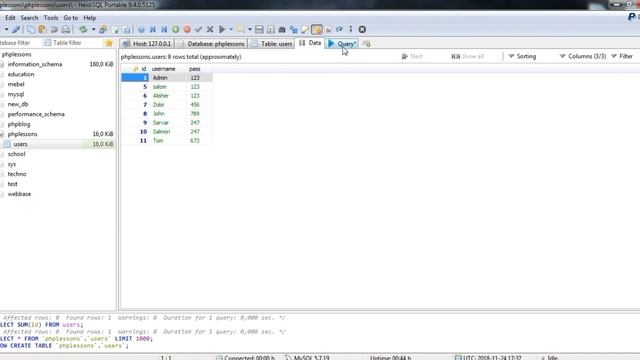The height and width of the screenshot is (360, 640).
Task: Jump to last row with the blue Last icon
Action: click(164, 29)
